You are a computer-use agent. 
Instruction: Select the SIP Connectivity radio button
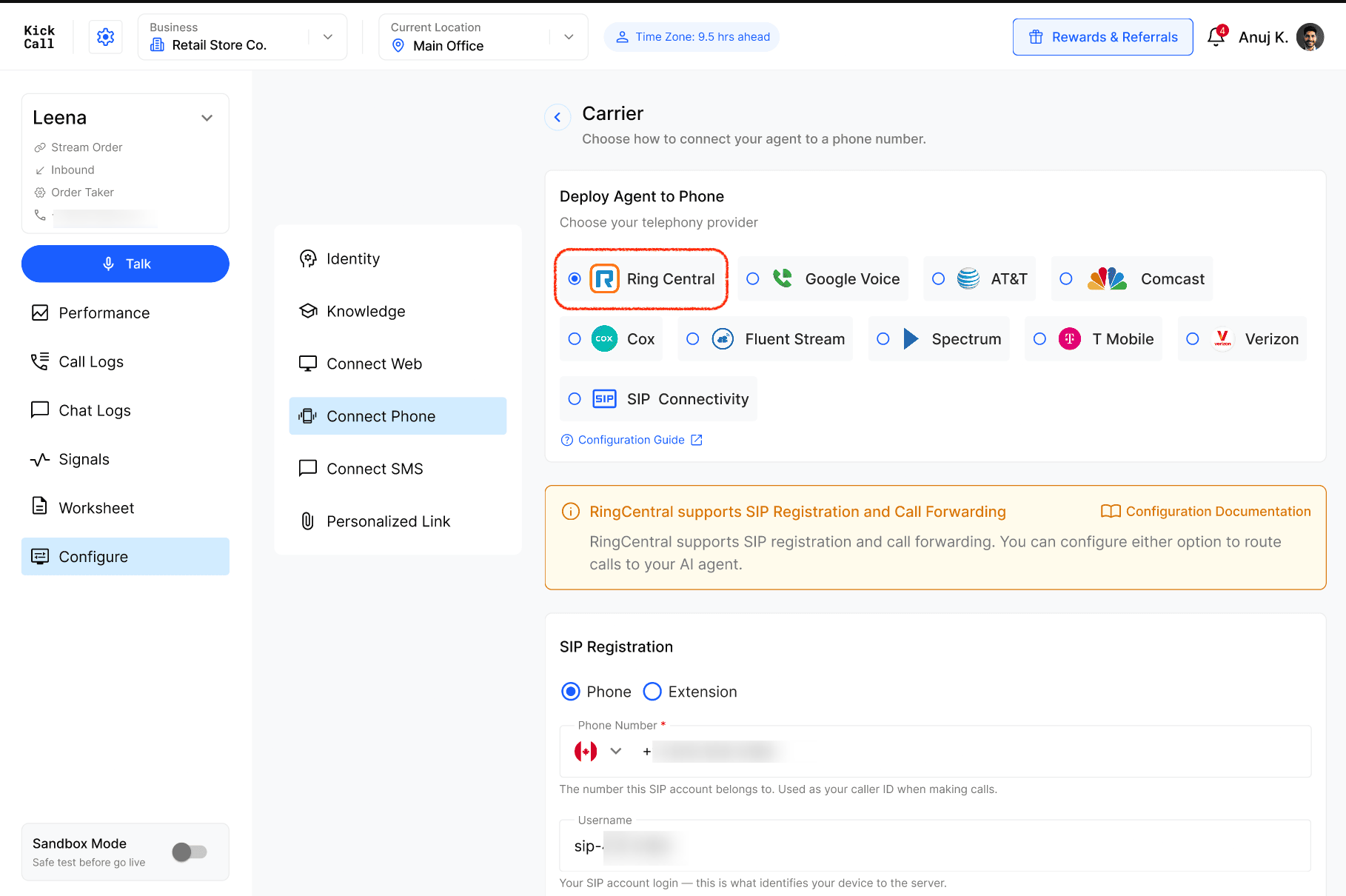[x=575, y=398]
